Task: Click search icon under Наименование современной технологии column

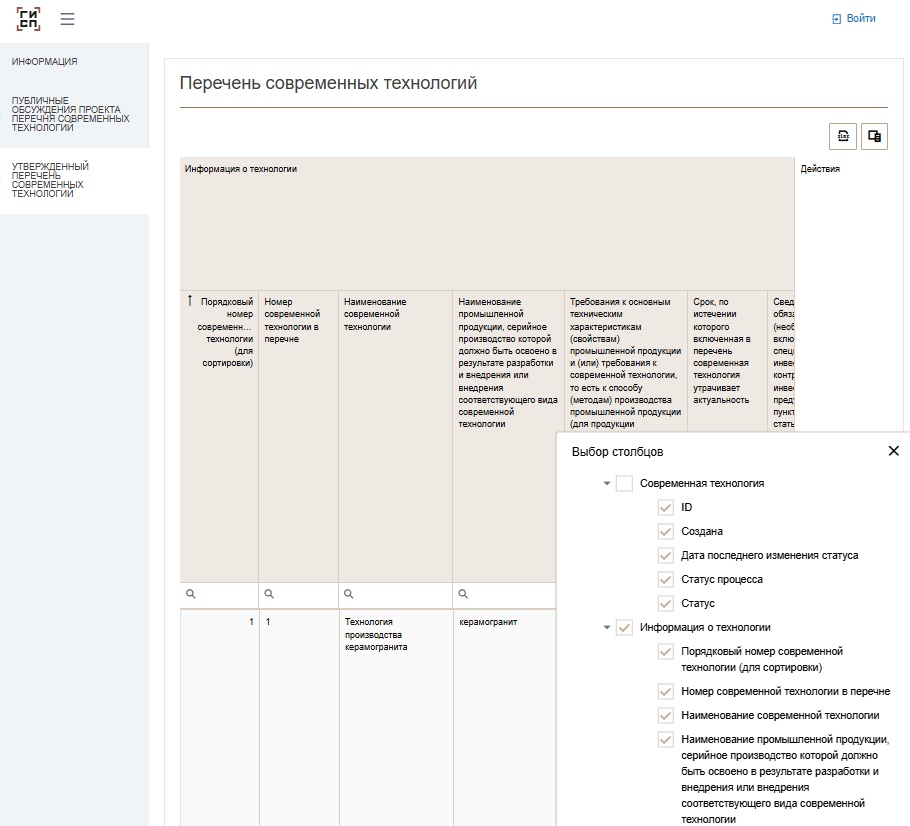Action: 348,595
